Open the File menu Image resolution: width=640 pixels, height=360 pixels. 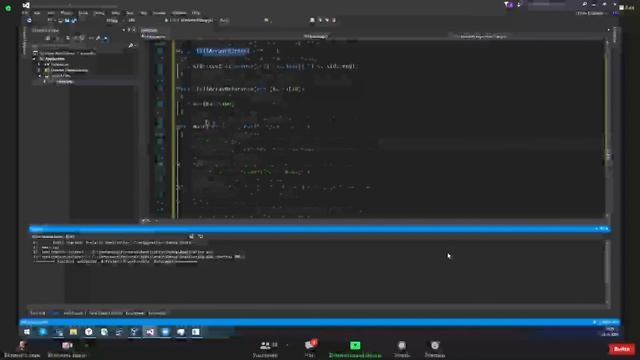26,13
